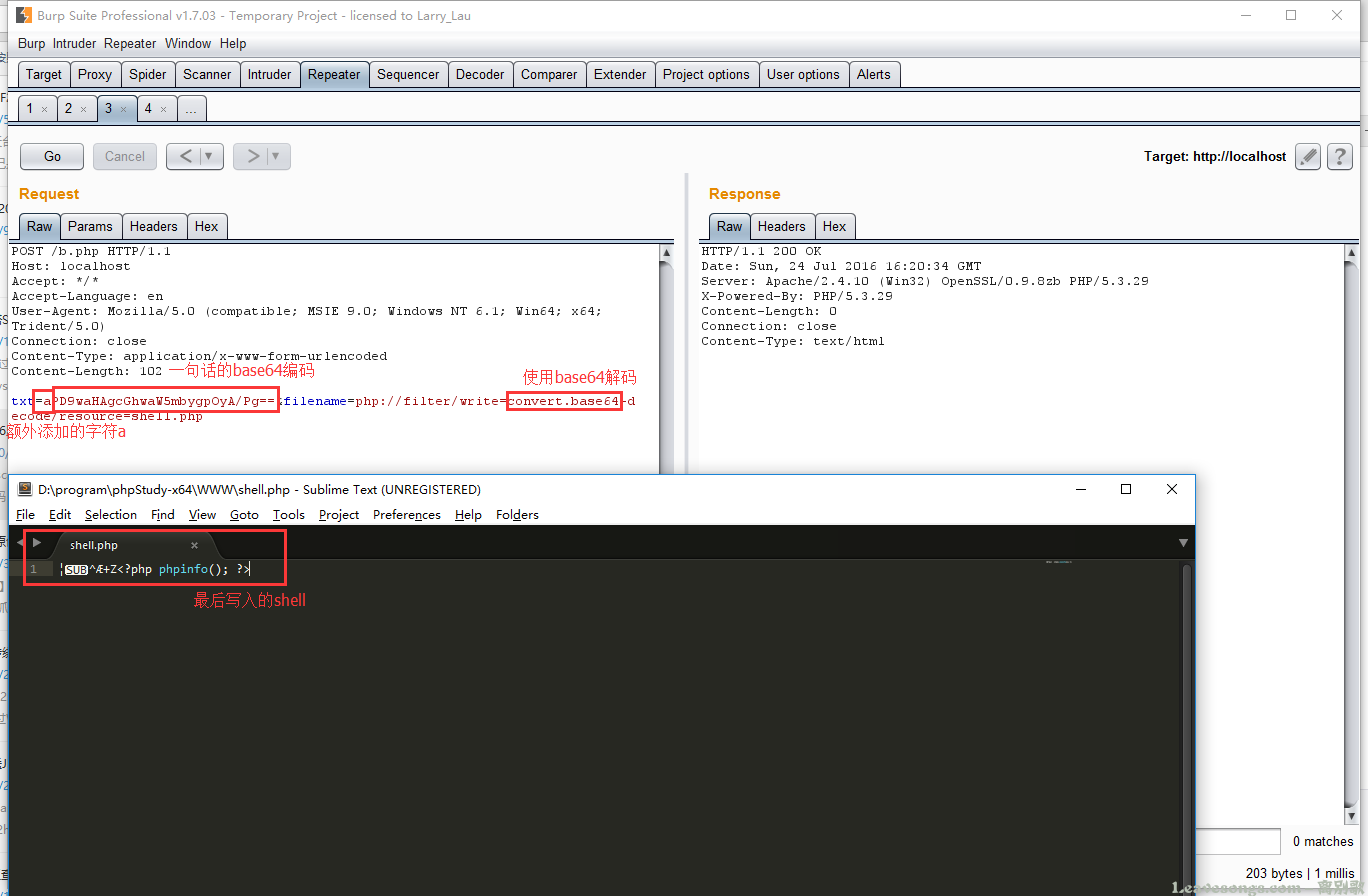
Task: Open Repeater help question mark icon
Action: click(1339, 156)
